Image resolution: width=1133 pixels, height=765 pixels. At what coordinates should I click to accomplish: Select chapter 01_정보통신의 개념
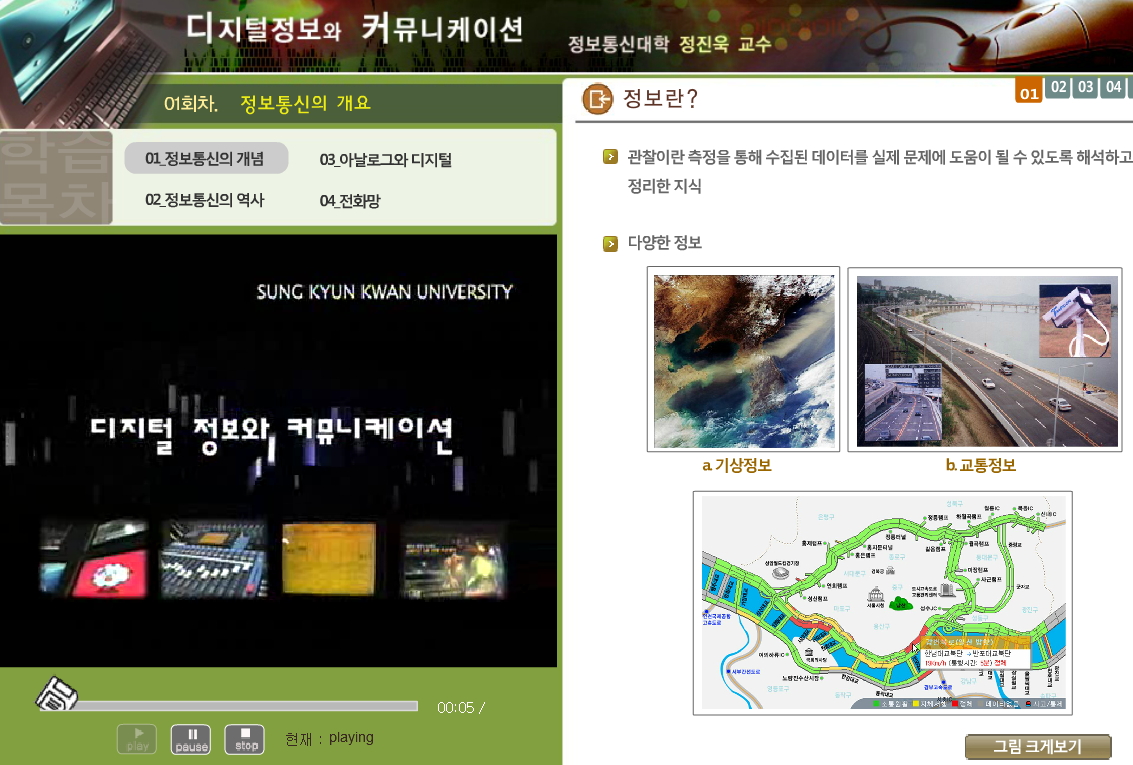pyautogui.click(x=205, y=158)
